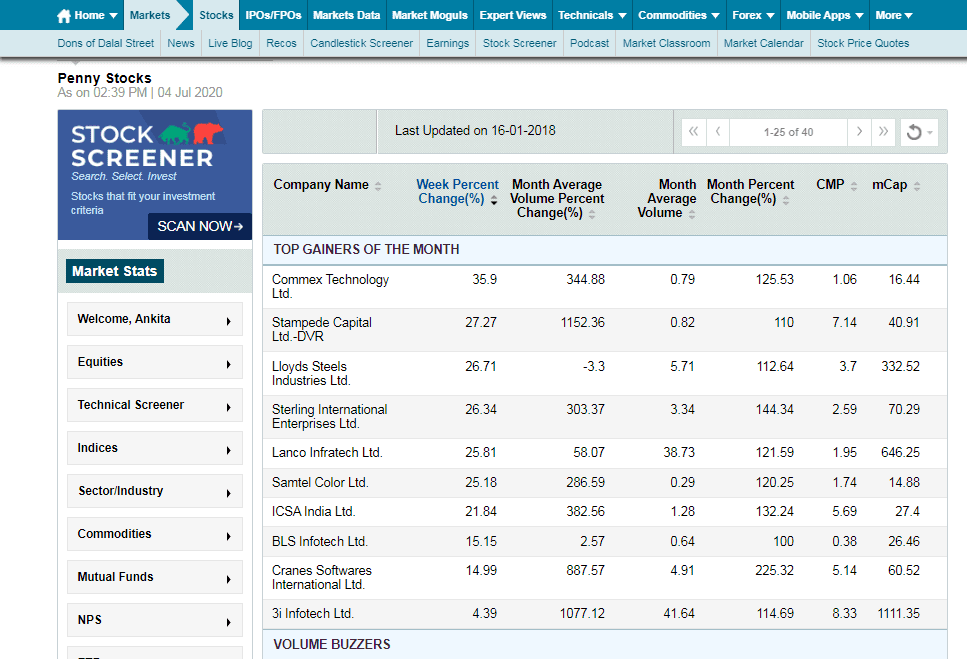This screenshot has width=967, height=659.
Task: Expand Sector/Industry sidebar section
Action: [155, 491]
